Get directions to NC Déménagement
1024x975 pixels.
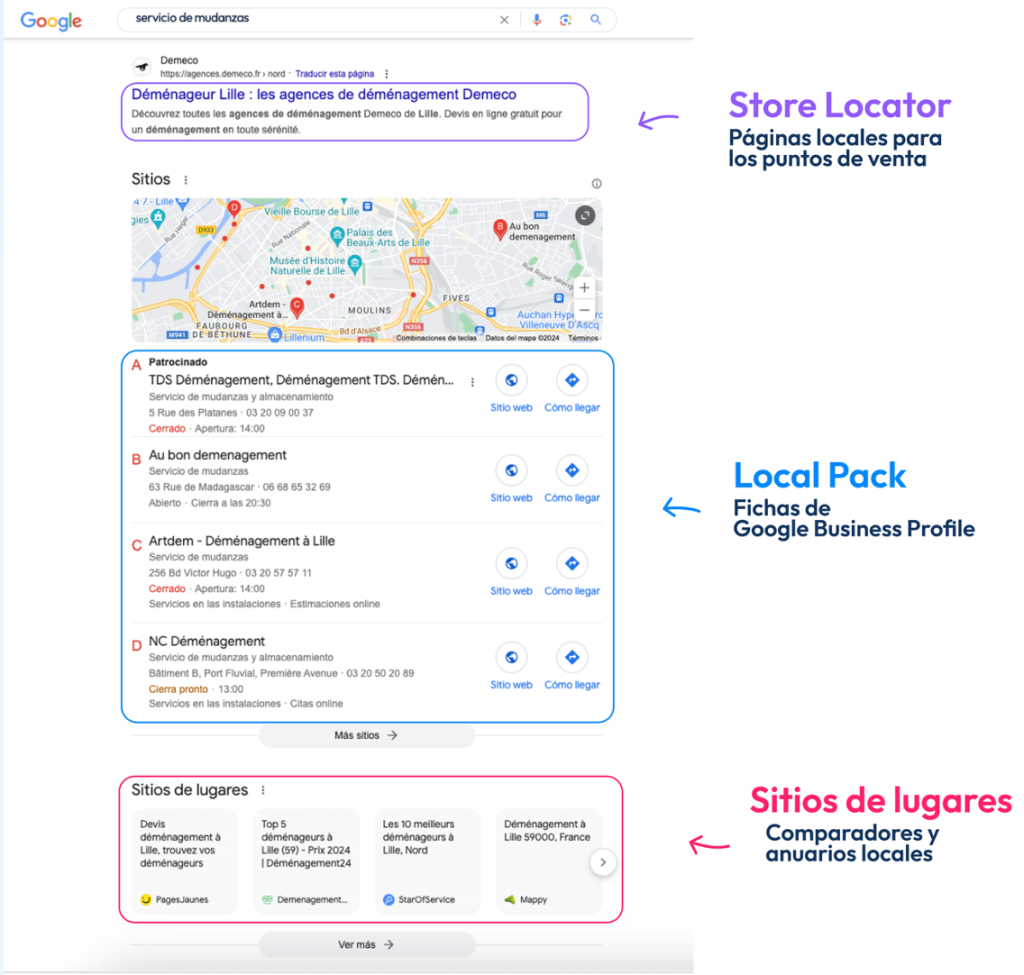572,667
